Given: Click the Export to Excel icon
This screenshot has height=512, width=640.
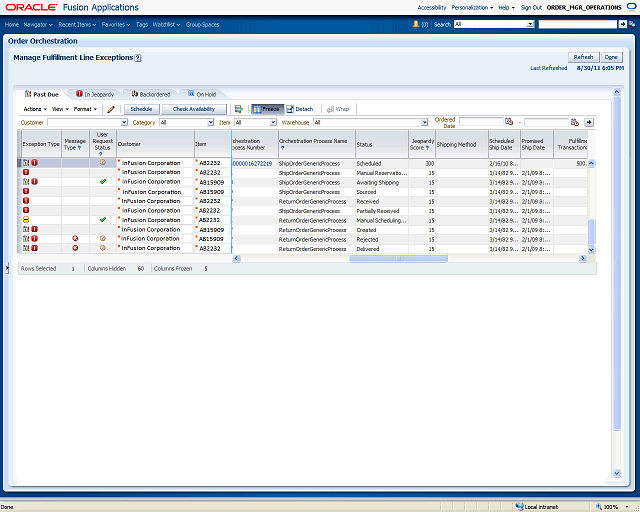Looking at the screenshot, I should pyautogui.click(x=239, y=109).
